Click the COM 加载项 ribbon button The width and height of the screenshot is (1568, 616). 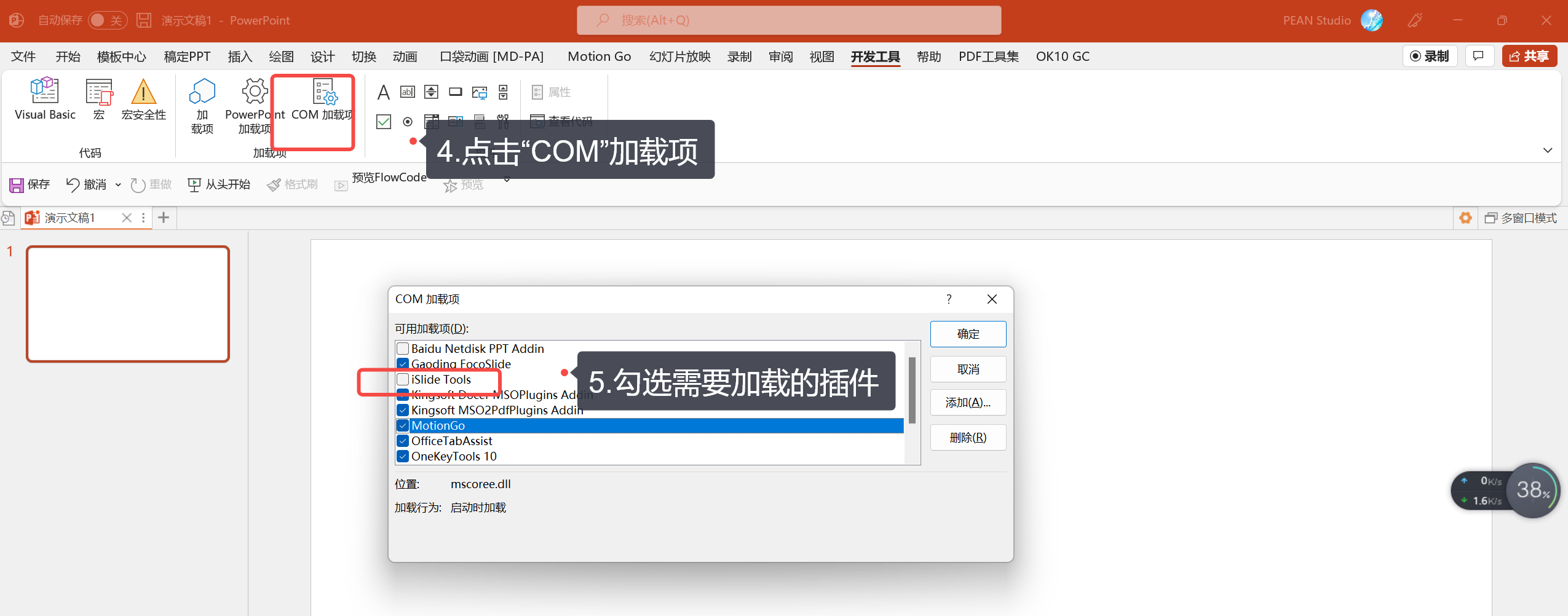tap(322, 100)
